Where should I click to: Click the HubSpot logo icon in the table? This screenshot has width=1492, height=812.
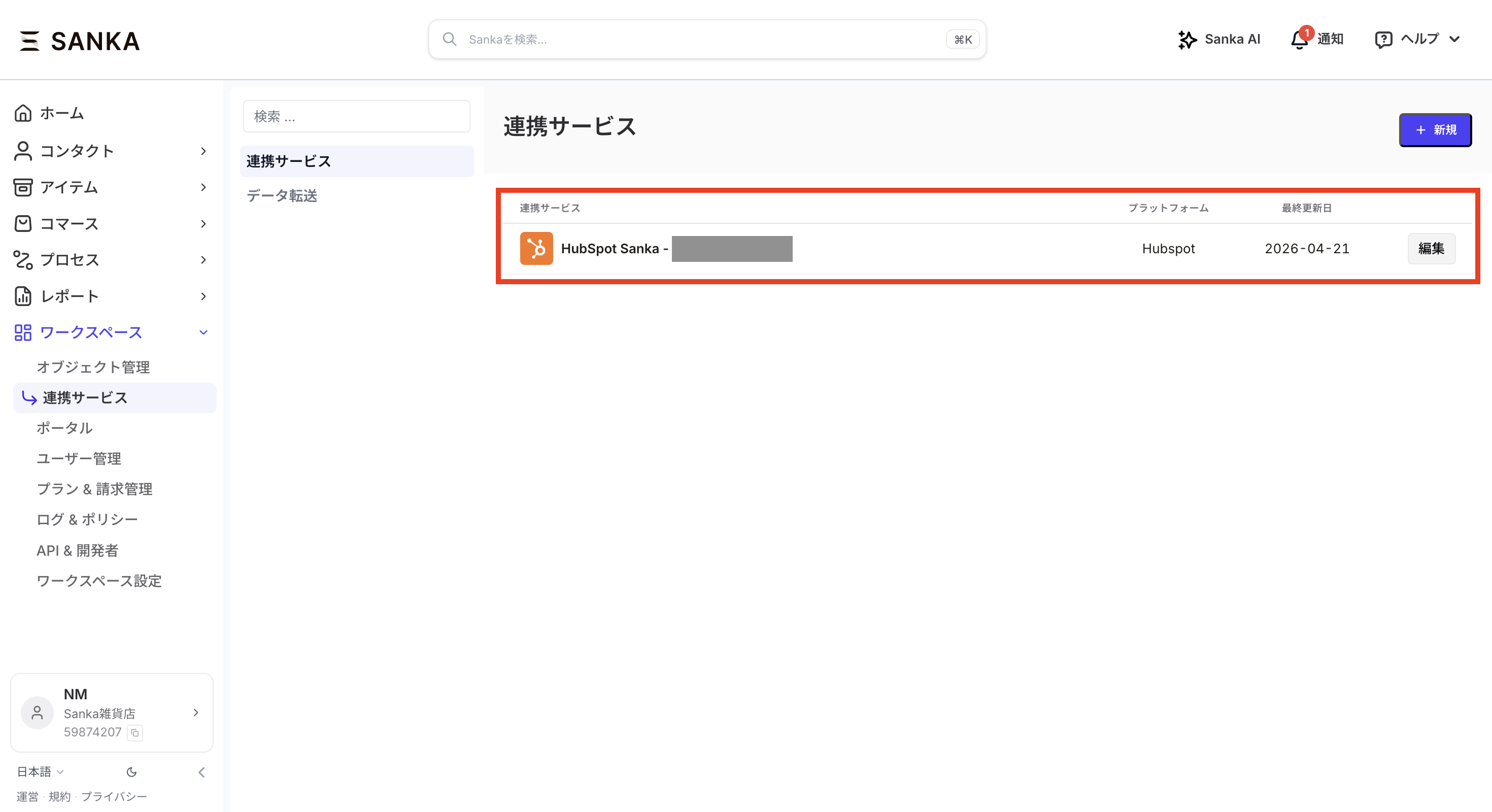point(536,249)
